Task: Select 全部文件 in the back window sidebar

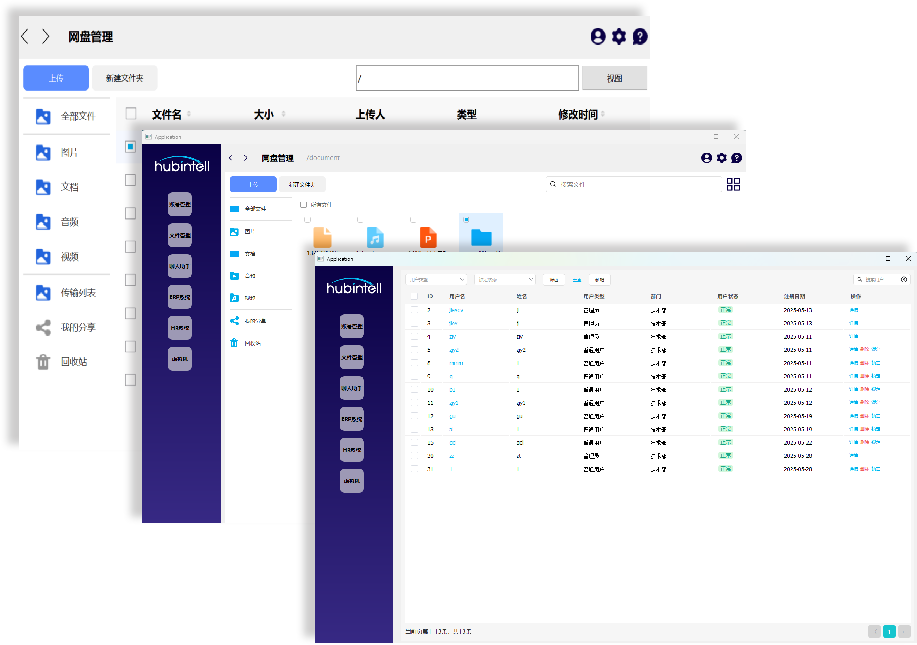Action: [76, 116]
